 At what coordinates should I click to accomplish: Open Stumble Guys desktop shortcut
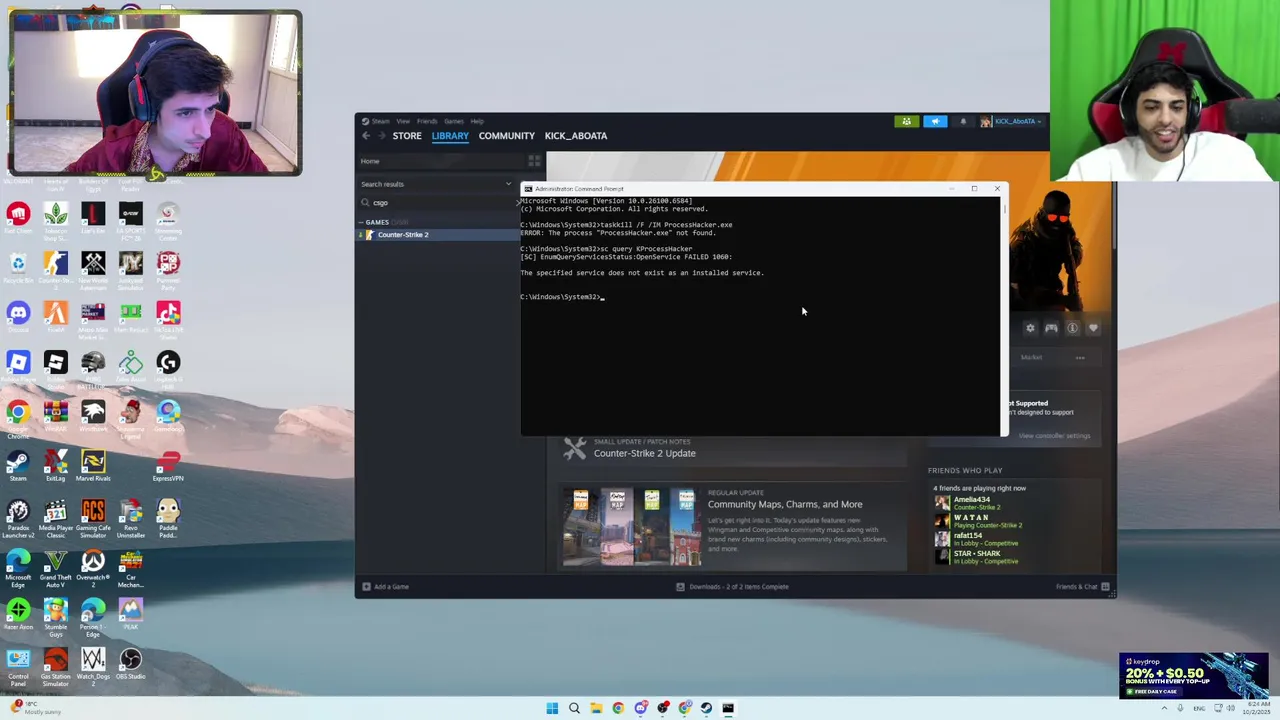click(55, 618)
